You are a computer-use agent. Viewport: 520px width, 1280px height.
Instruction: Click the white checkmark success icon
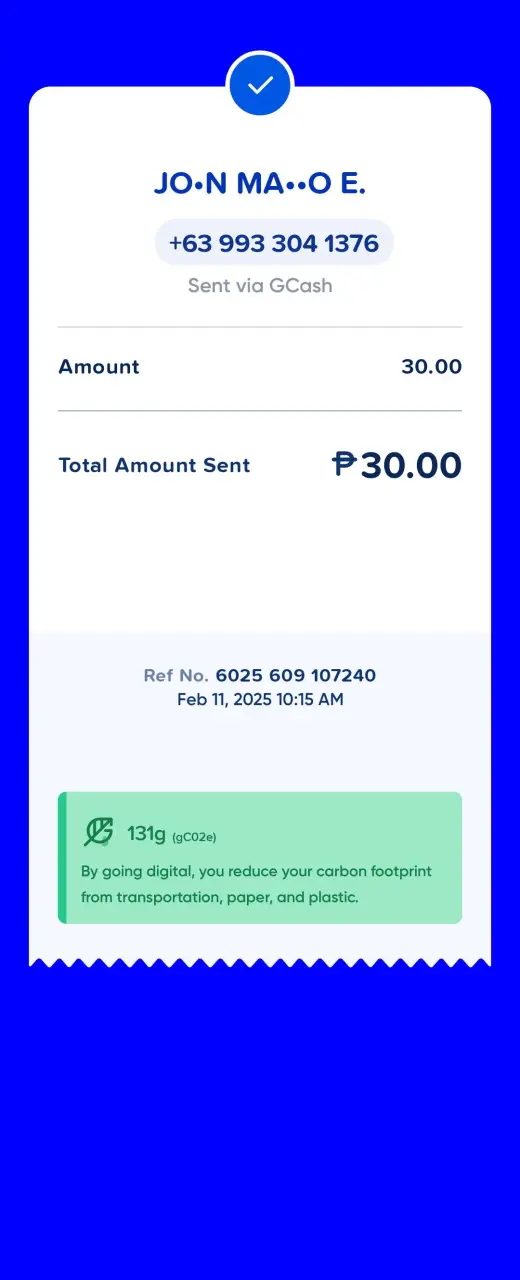(260, 85)
